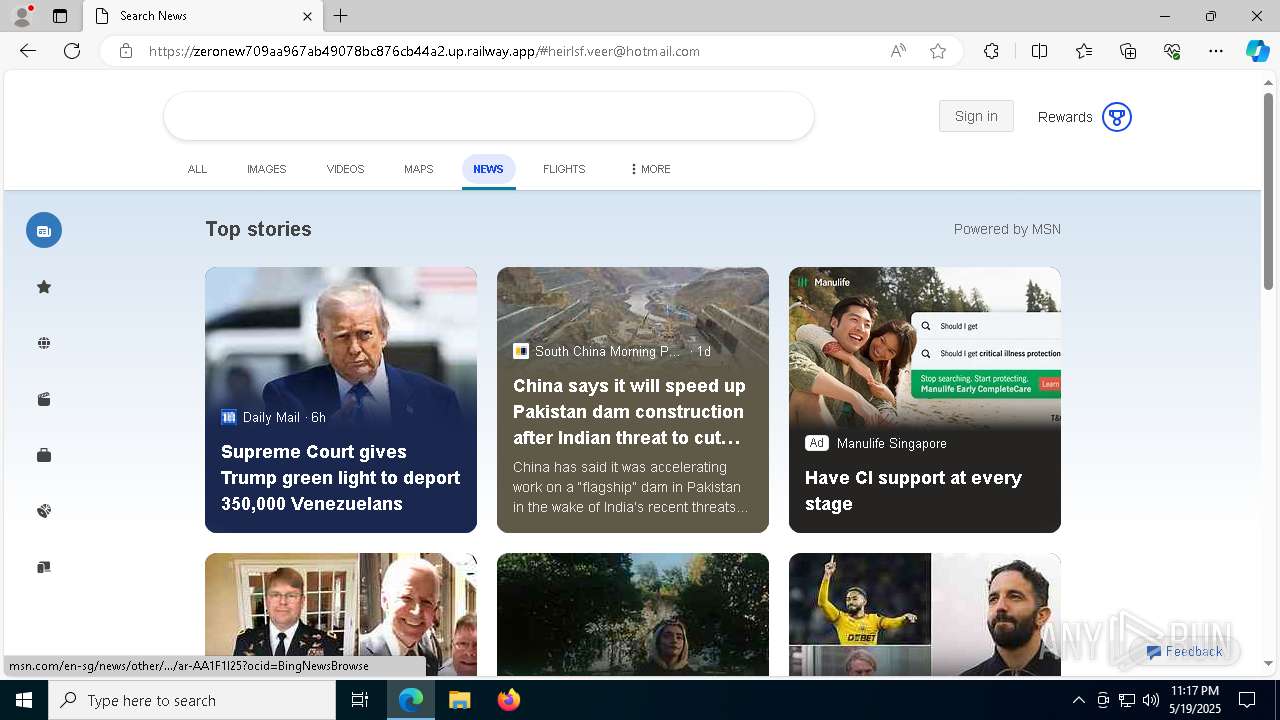The height and width of the screenshot is (720, 1280).
Task: Open Split screen icon
Action: [1039, 51]
